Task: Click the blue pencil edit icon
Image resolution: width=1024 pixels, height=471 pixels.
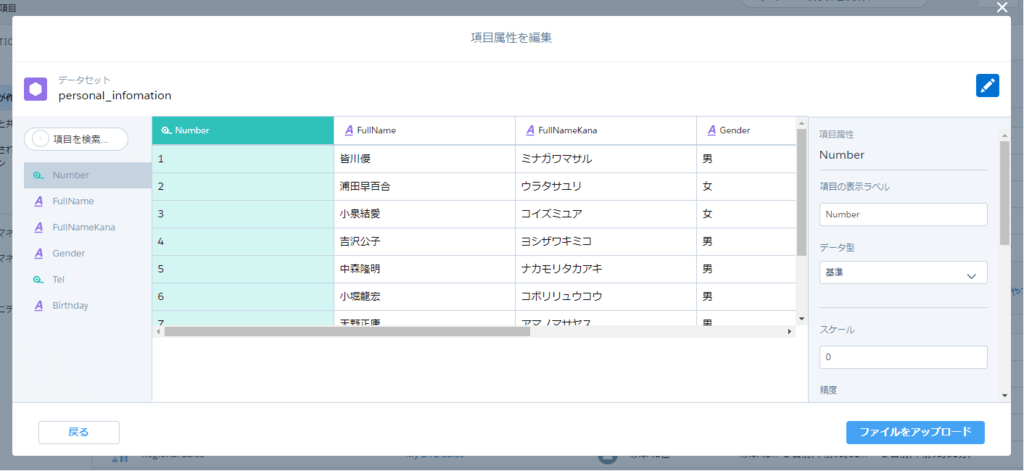Action: (987, 86)
